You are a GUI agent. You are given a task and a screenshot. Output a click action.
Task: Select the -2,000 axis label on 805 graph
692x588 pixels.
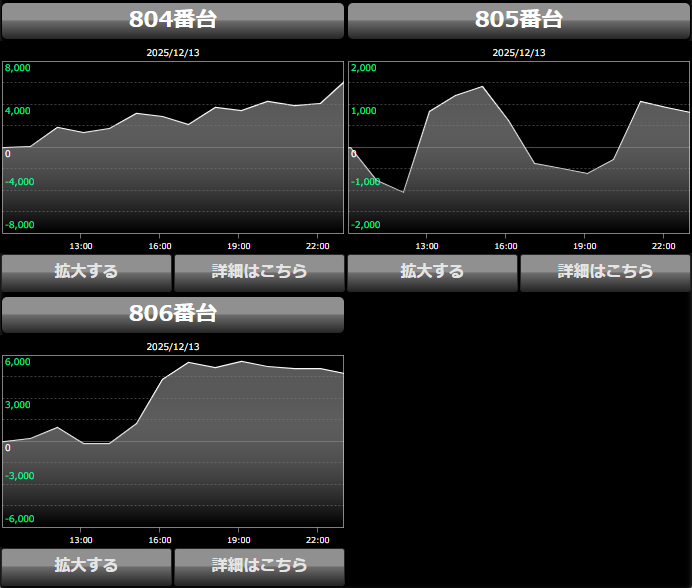tap(365, 225)
